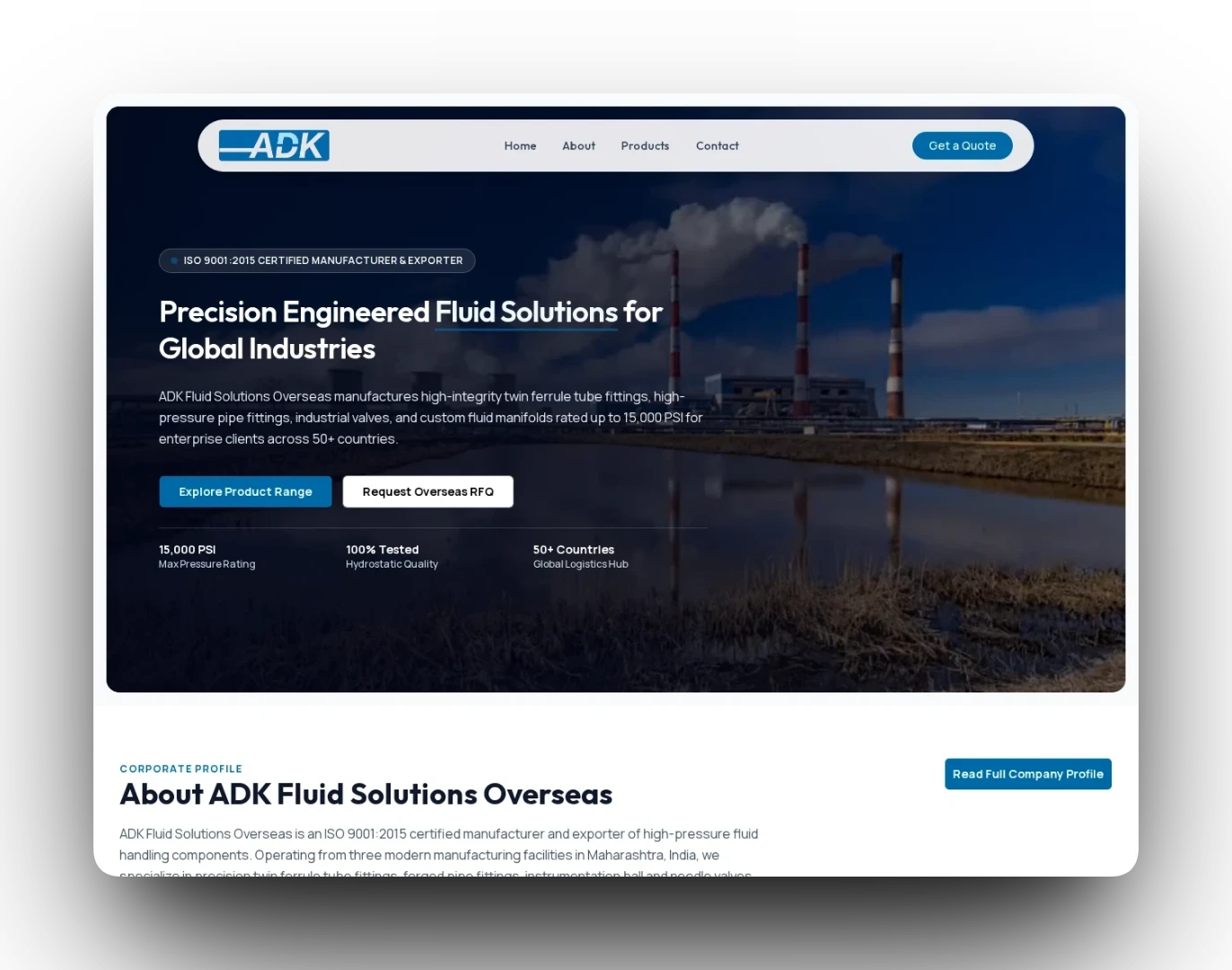Open the Home nav link
1232x970 pixels.
520,145
